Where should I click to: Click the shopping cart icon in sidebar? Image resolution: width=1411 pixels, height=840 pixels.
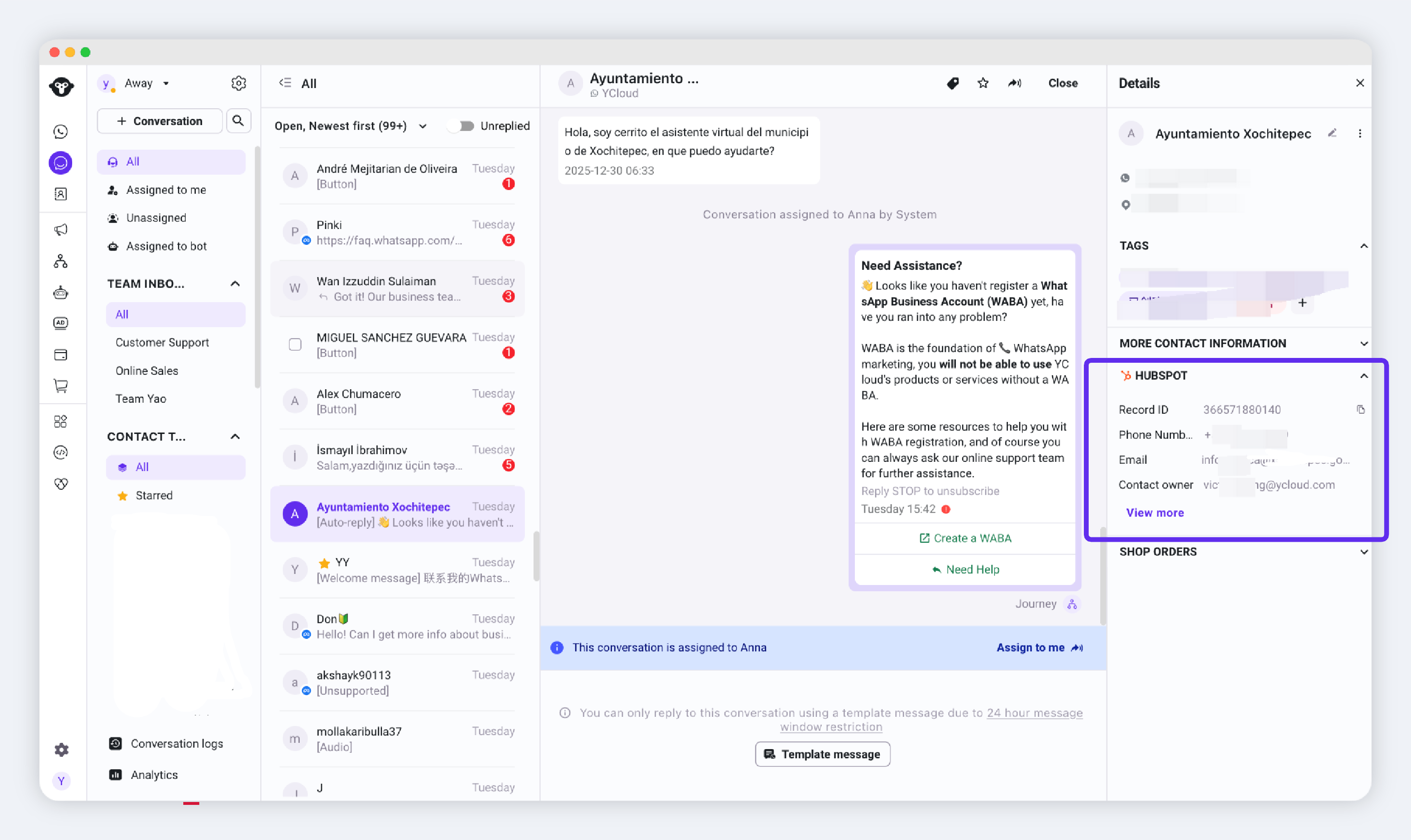(x=61, y=386)
